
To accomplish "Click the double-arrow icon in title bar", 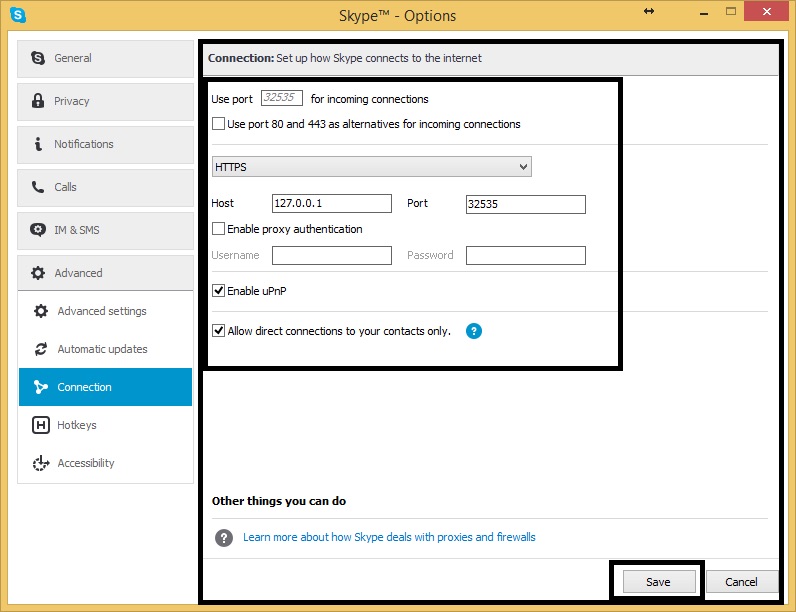I will coord(649,11).
